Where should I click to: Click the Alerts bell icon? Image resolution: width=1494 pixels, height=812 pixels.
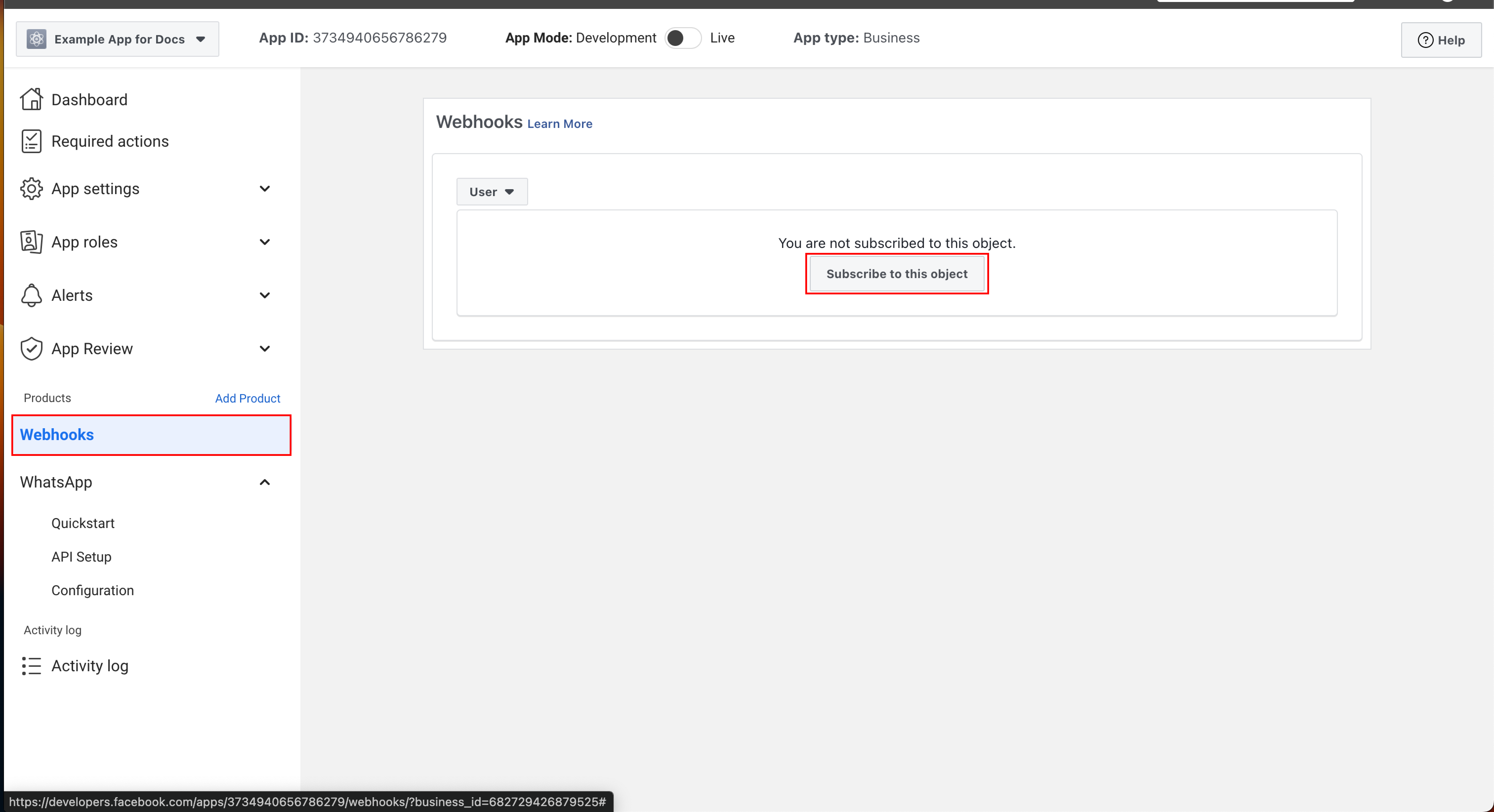pos(31,295)
